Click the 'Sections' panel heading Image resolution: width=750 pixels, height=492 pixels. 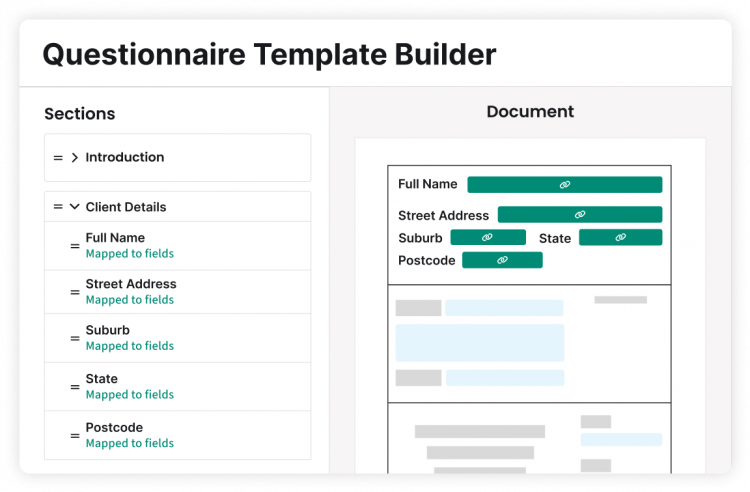pyautogui.click(x=80, y=114)
